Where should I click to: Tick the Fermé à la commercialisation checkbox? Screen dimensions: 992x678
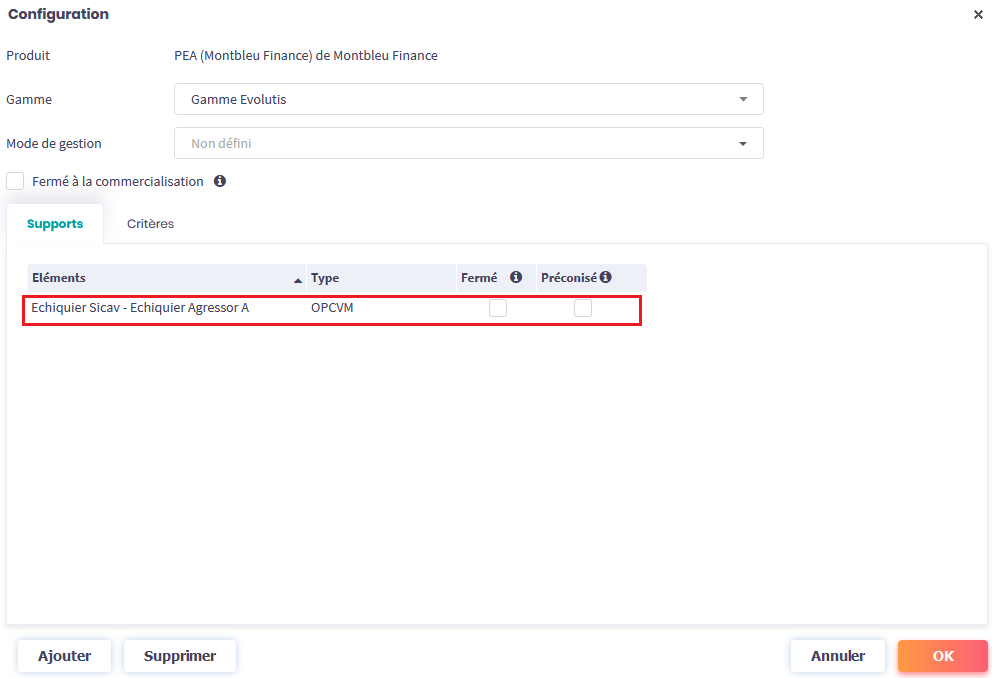(x=15, y=181)
